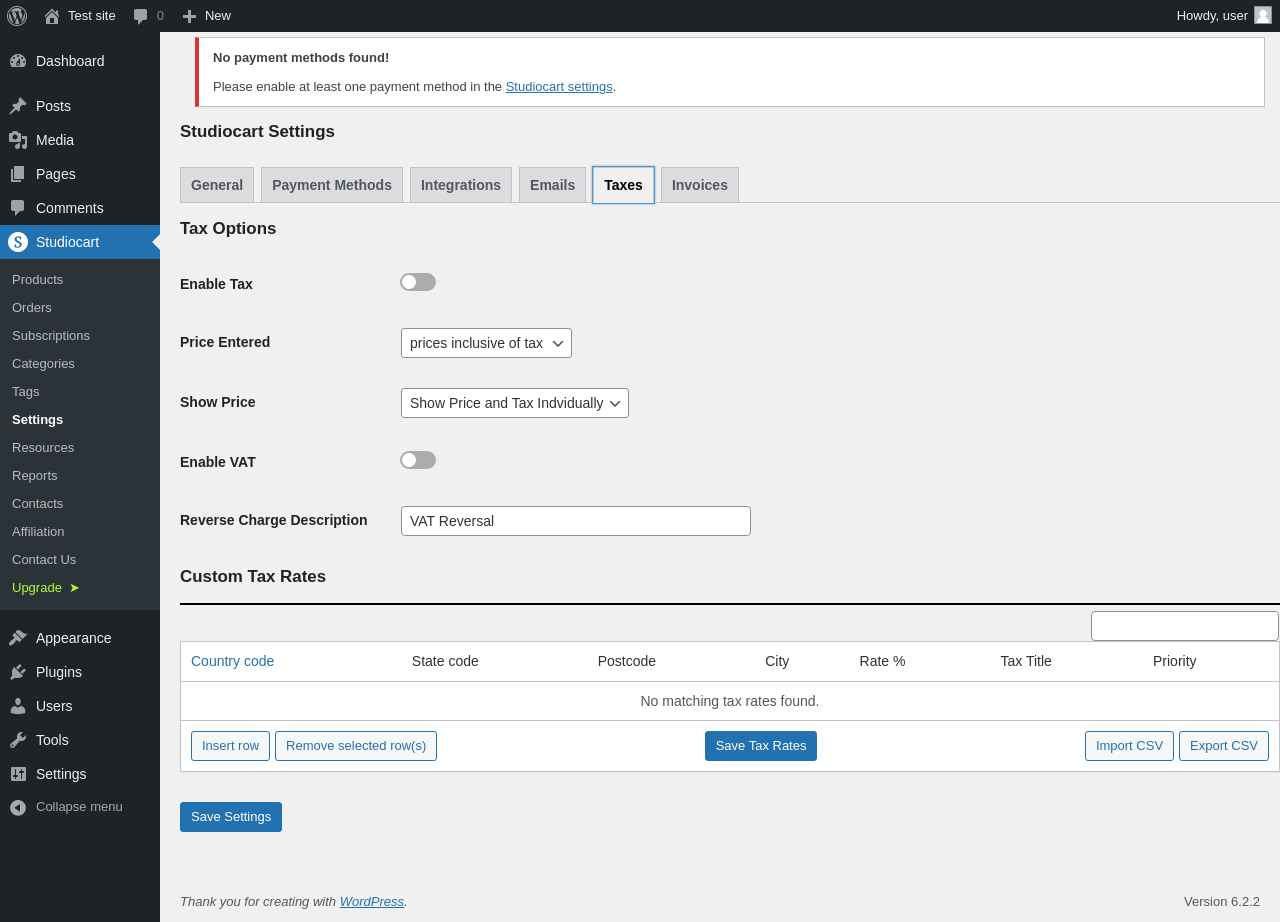Click the Upgrade arrow icon
Screen dimensions: 1280x922
pyautogui.click(x=74, y=588)
